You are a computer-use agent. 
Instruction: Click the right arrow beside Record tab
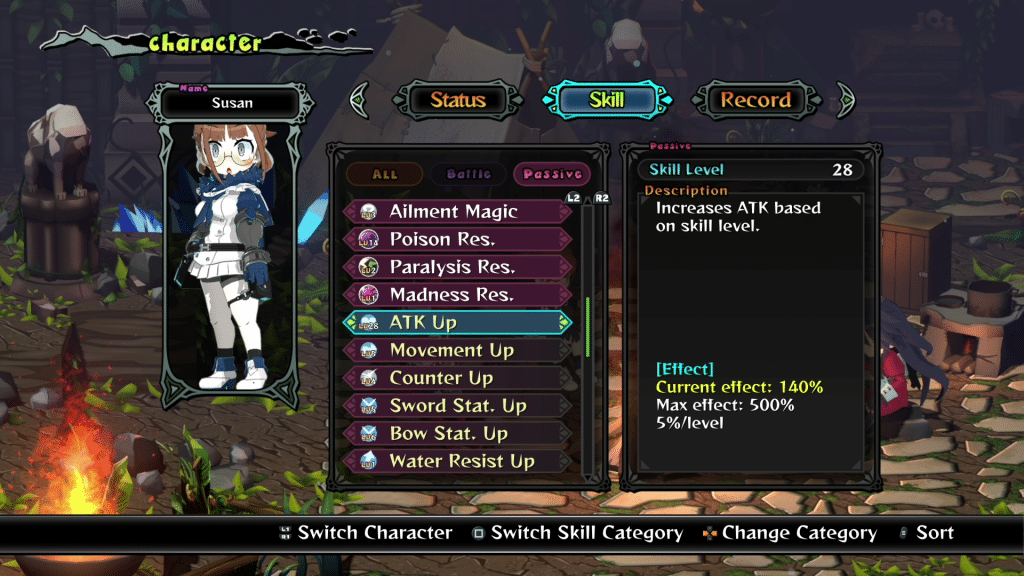click(x=845, y=100)
